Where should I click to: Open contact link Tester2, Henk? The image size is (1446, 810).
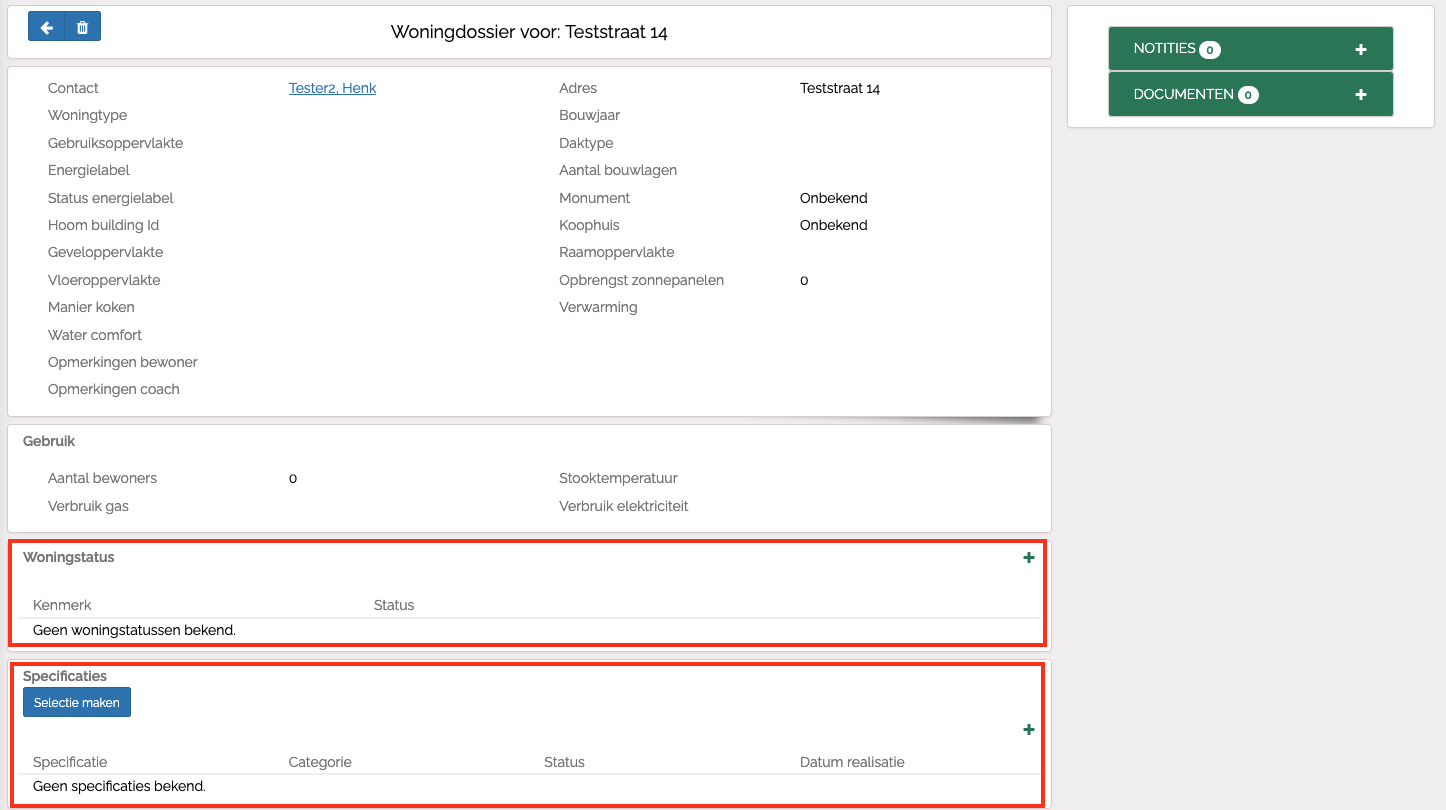pyautogui.click(x=332, y=88)
